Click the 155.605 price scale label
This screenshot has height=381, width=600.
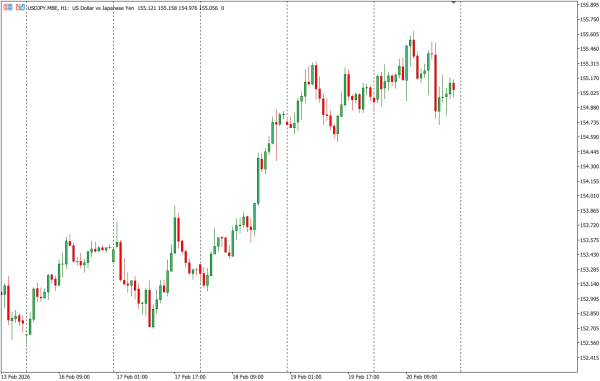pyautogui.click(x=589, y=34)
